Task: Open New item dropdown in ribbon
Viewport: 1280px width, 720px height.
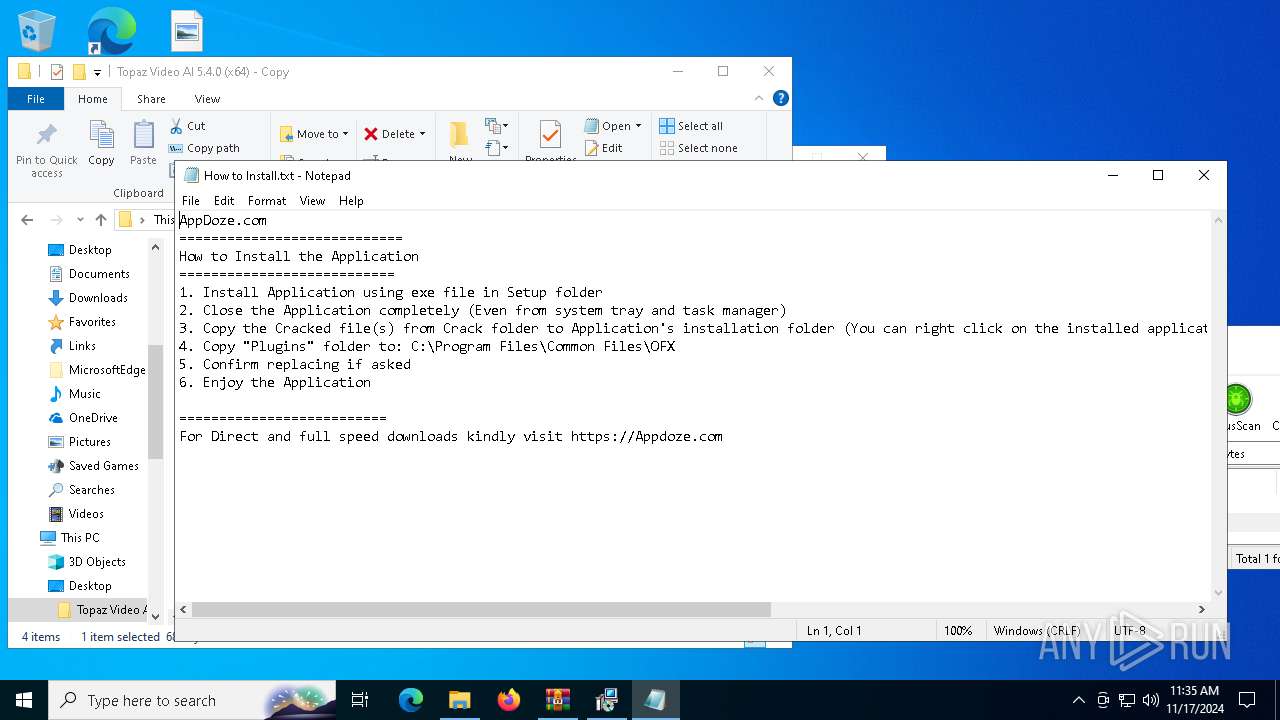Action: 497,126
